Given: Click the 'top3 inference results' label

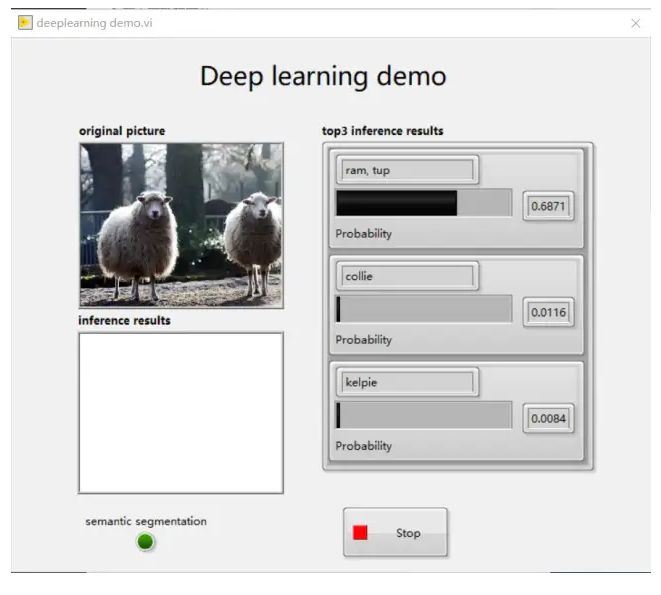Looking at the screenshot, I should click(382, 131).
